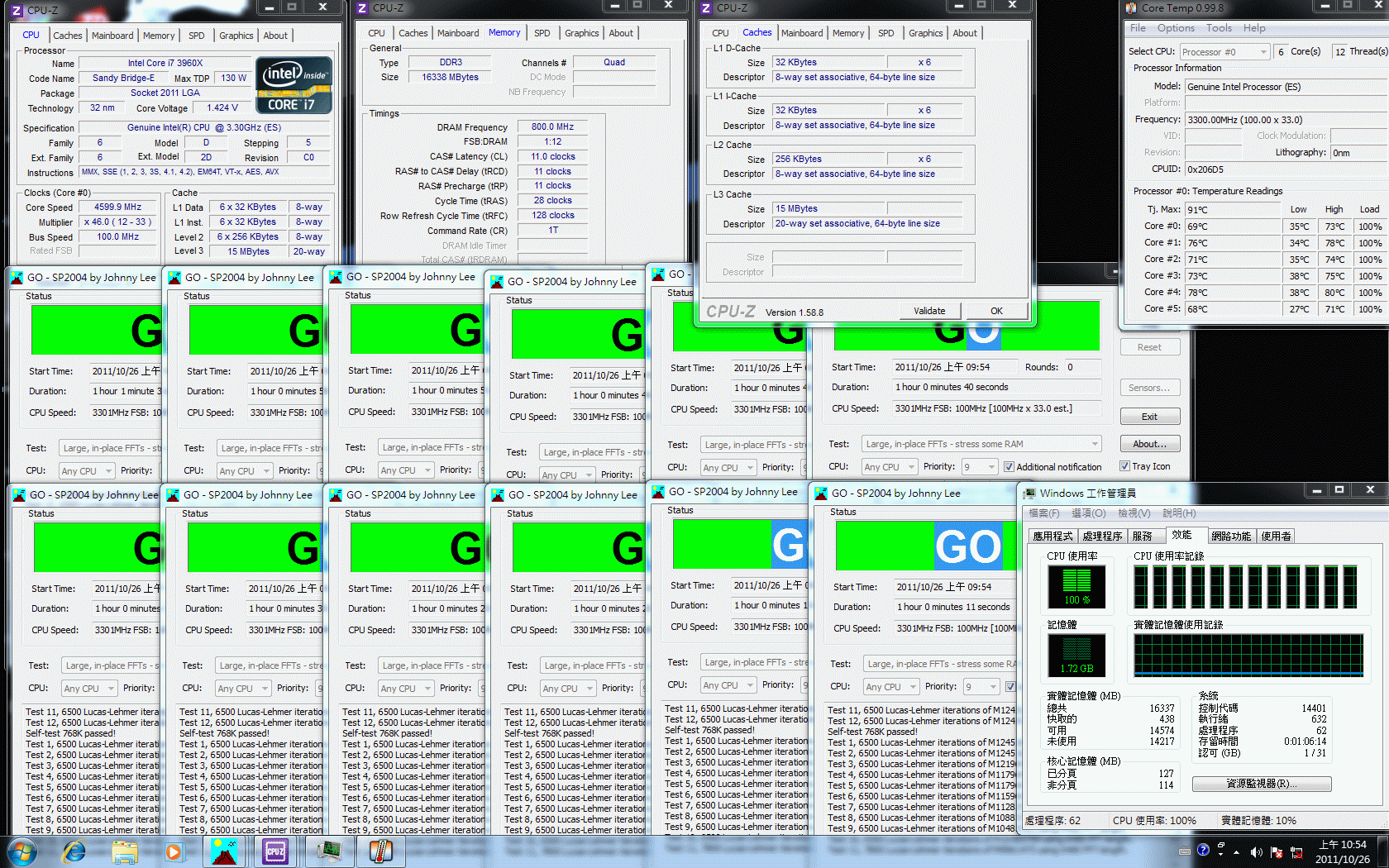Switch to SP2004 volcano taskbar icon
This screenshot has width=1389, height=868.
(224, 851)
